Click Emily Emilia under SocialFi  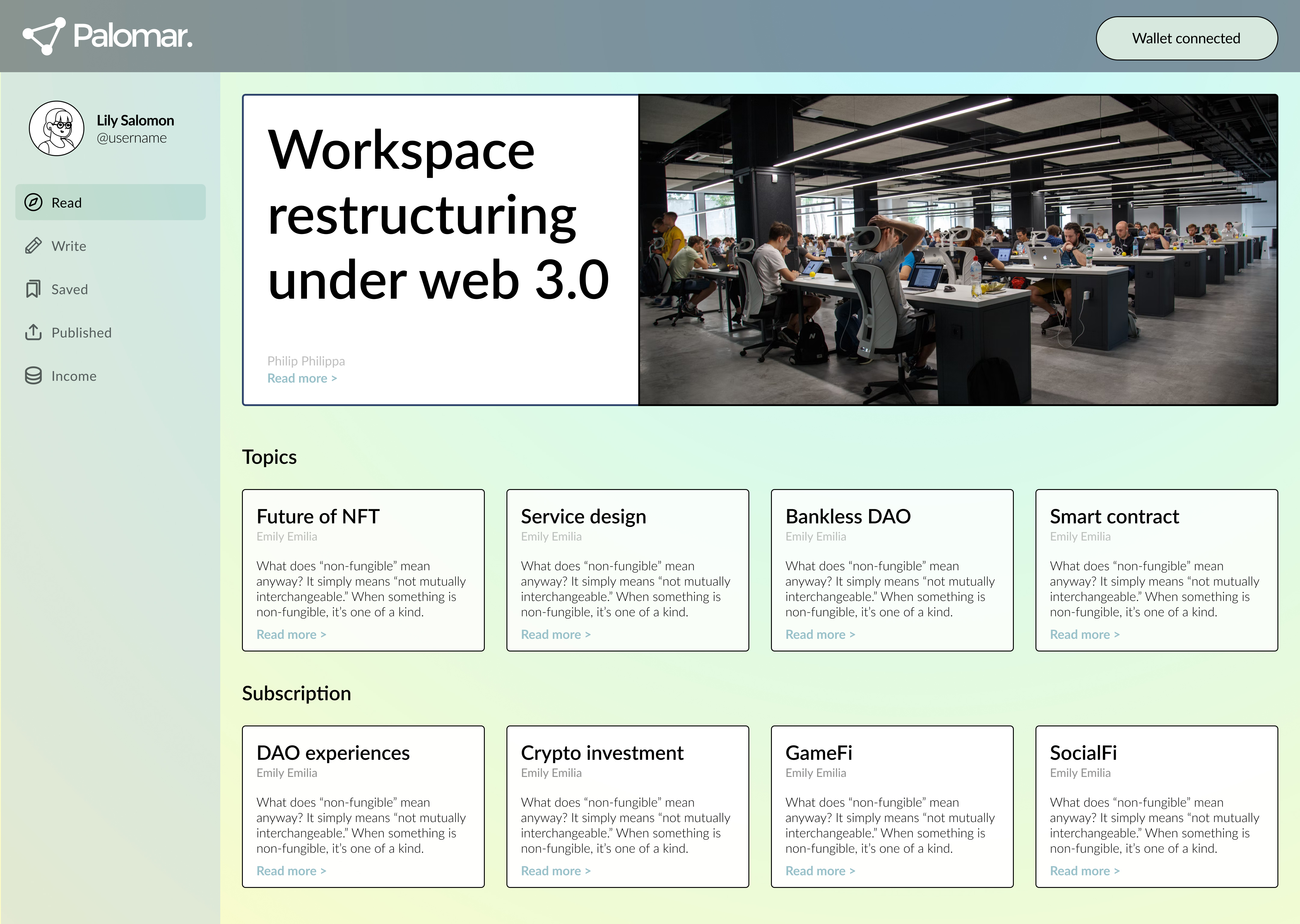coord(1080,773)
